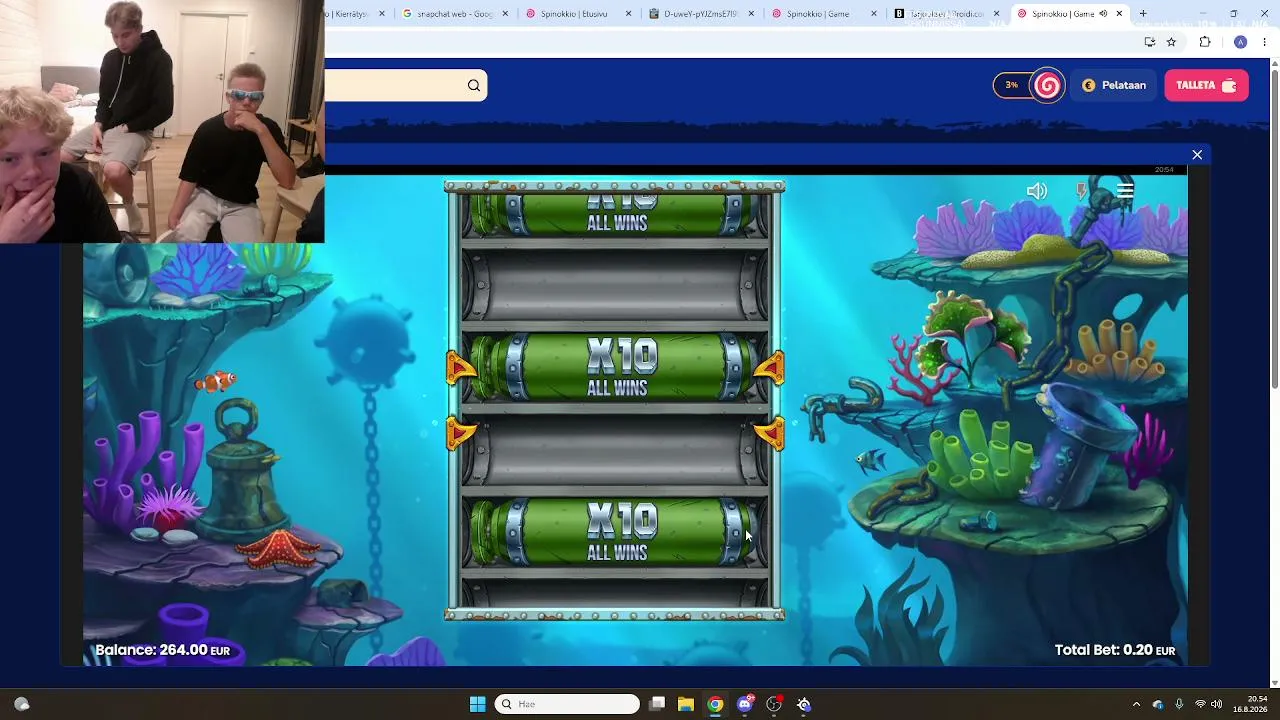Image resolution: width=1280 pixels, height=720 pixels.
Task: Click the microphone tray icon
Action: point(1179,704)
